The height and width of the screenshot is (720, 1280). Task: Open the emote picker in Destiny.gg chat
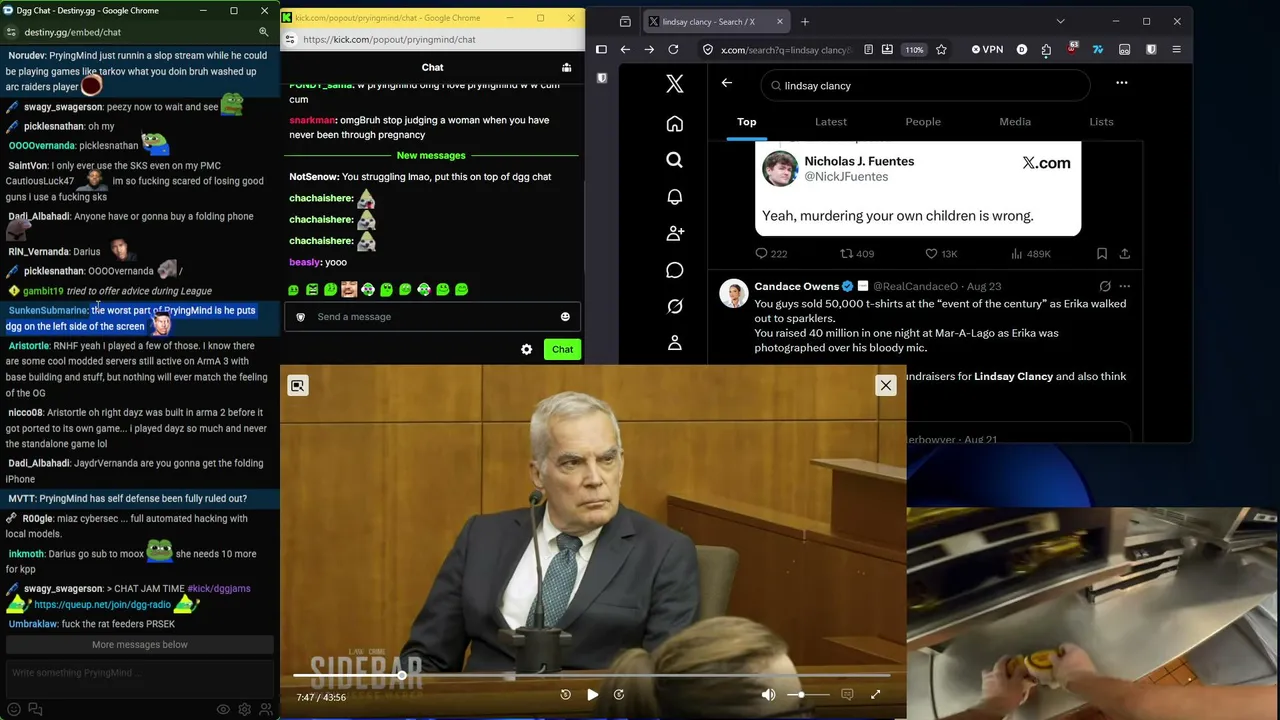(14, 709)
